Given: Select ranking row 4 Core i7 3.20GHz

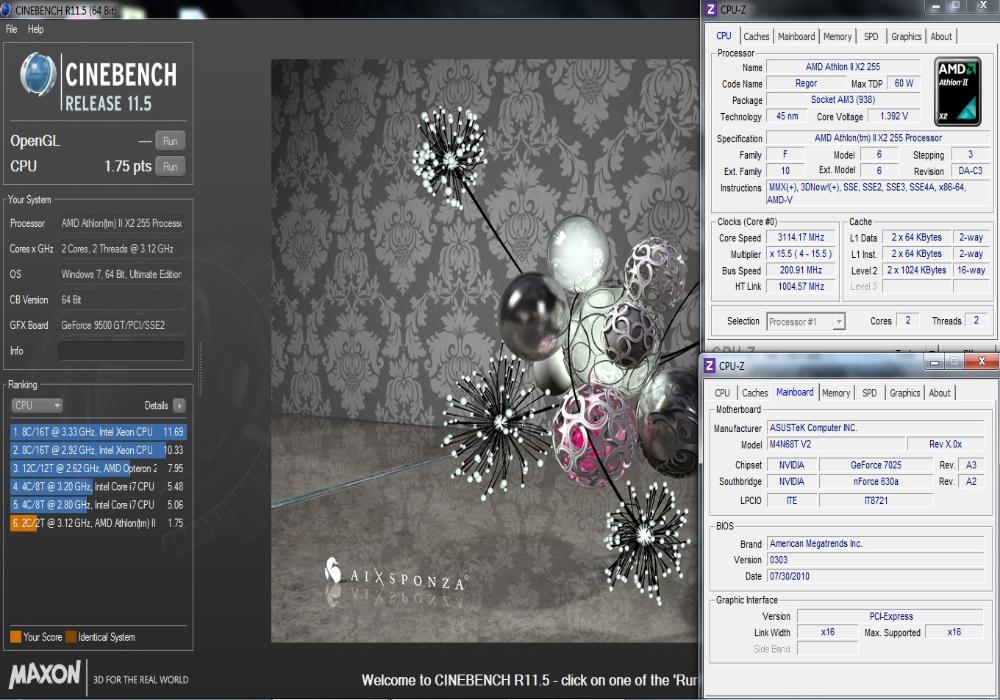Looking at the screenshot, I should pyautogui.click(x=98, y=486).
